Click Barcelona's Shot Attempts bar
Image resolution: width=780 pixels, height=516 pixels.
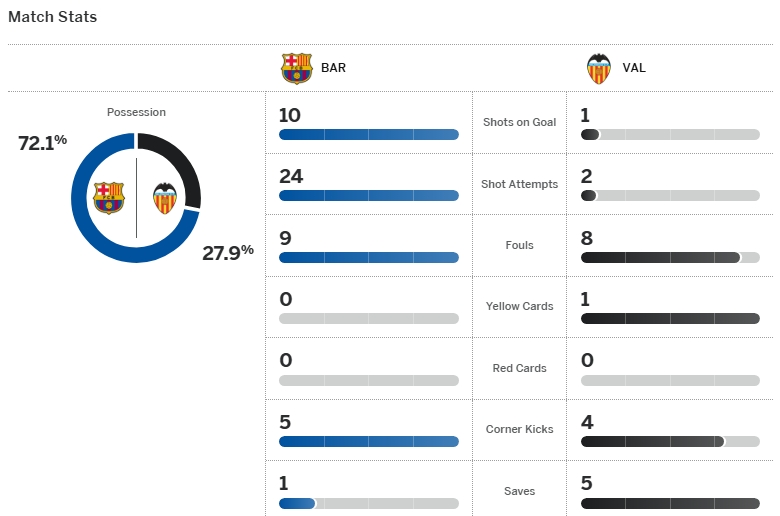point(369,196)
